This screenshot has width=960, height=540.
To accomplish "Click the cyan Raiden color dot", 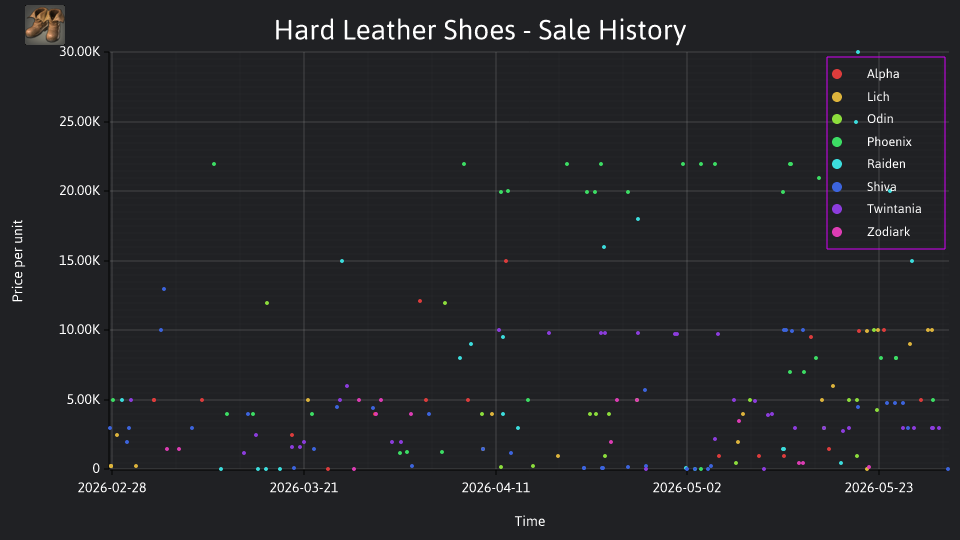I will tap(837, 164).
